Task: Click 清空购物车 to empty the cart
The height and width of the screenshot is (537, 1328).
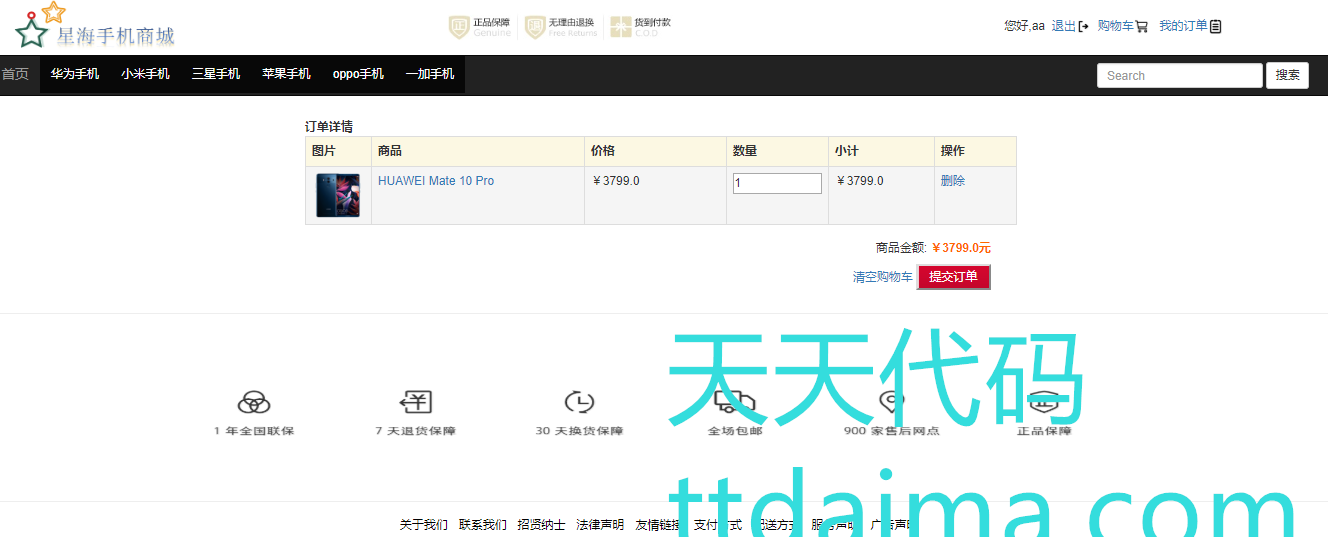Action: pos(882,277)
